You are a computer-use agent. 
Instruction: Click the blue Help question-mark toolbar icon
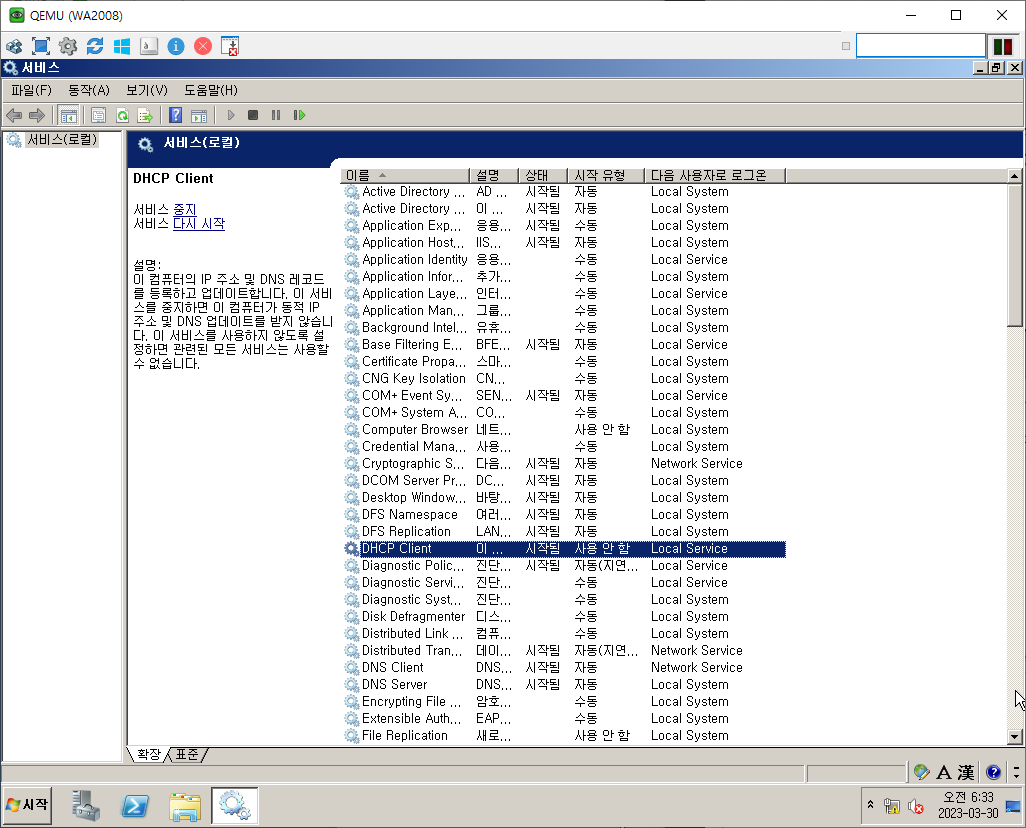175,116
